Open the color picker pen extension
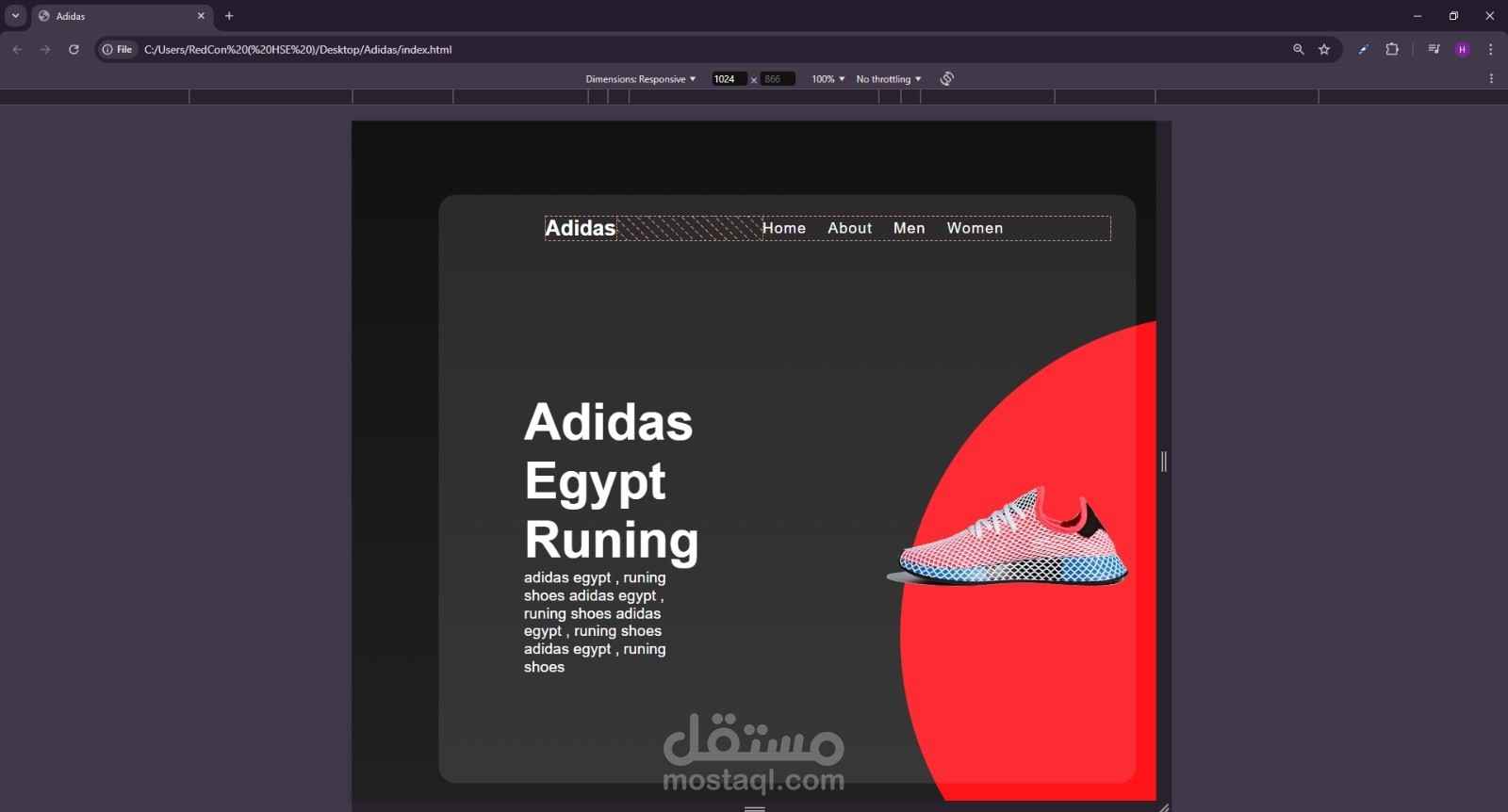The image size is (1508, 812). pyautogui.click(x=1363, y=50)
